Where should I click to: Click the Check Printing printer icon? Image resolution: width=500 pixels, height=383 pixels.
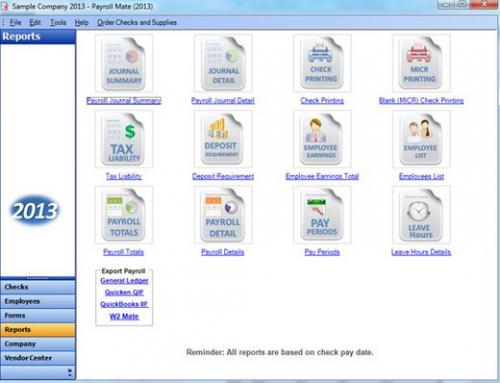[x=322, y=64]
